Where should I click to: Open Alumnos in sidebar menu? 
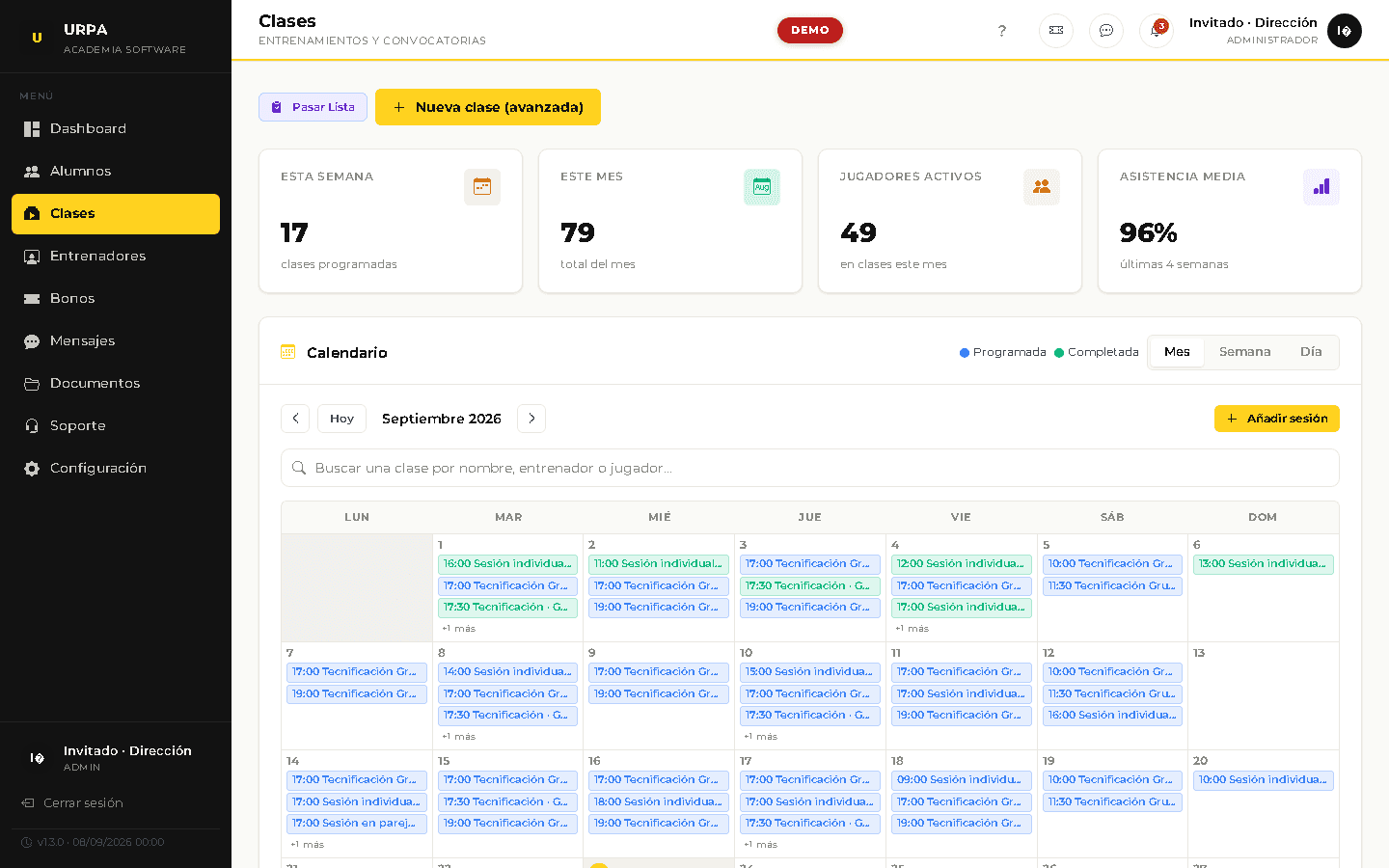116,171
